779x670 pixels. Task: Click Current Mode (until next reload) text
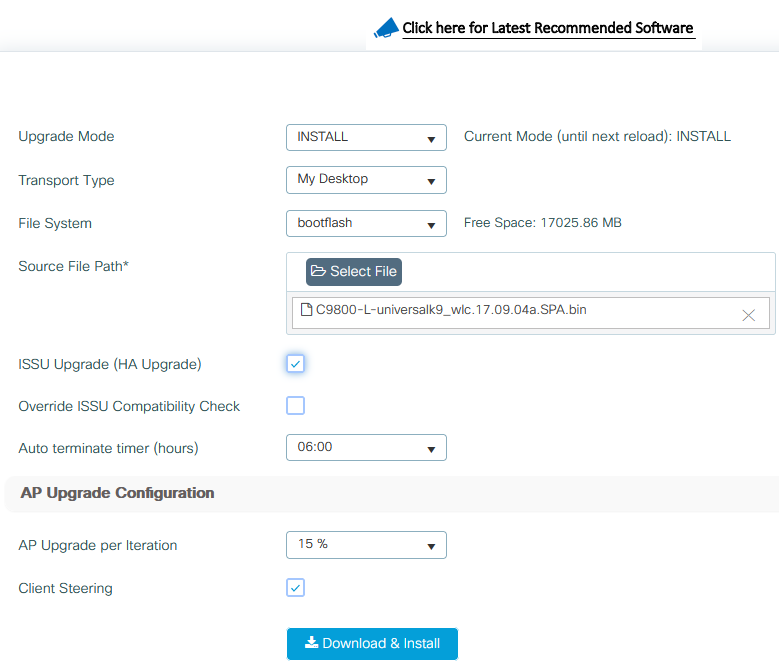click(597, 137)
